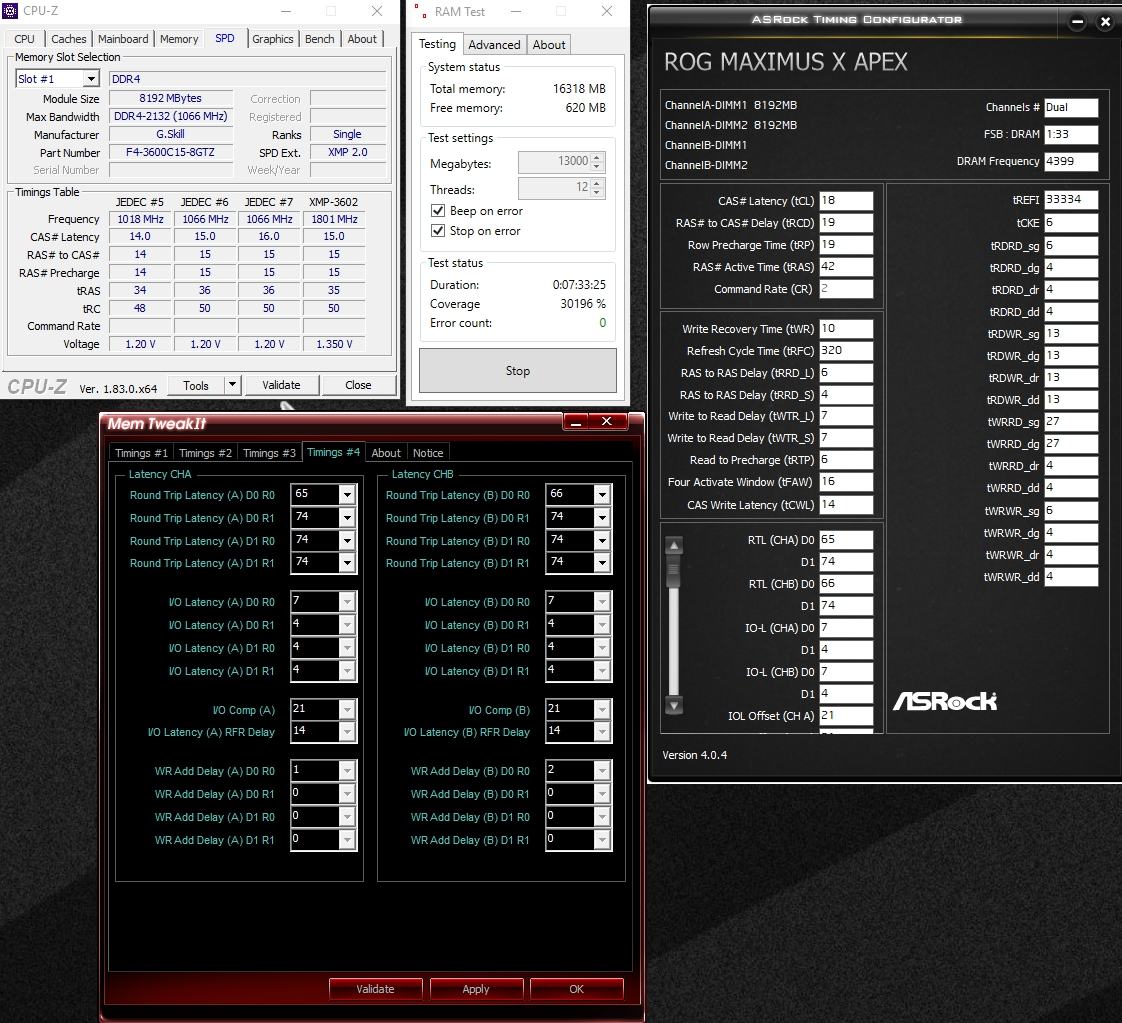Switch to the Memory tab in CPU-Z
The image size is (1122, 1023).
pyautogui.click(x=179, y=39)
